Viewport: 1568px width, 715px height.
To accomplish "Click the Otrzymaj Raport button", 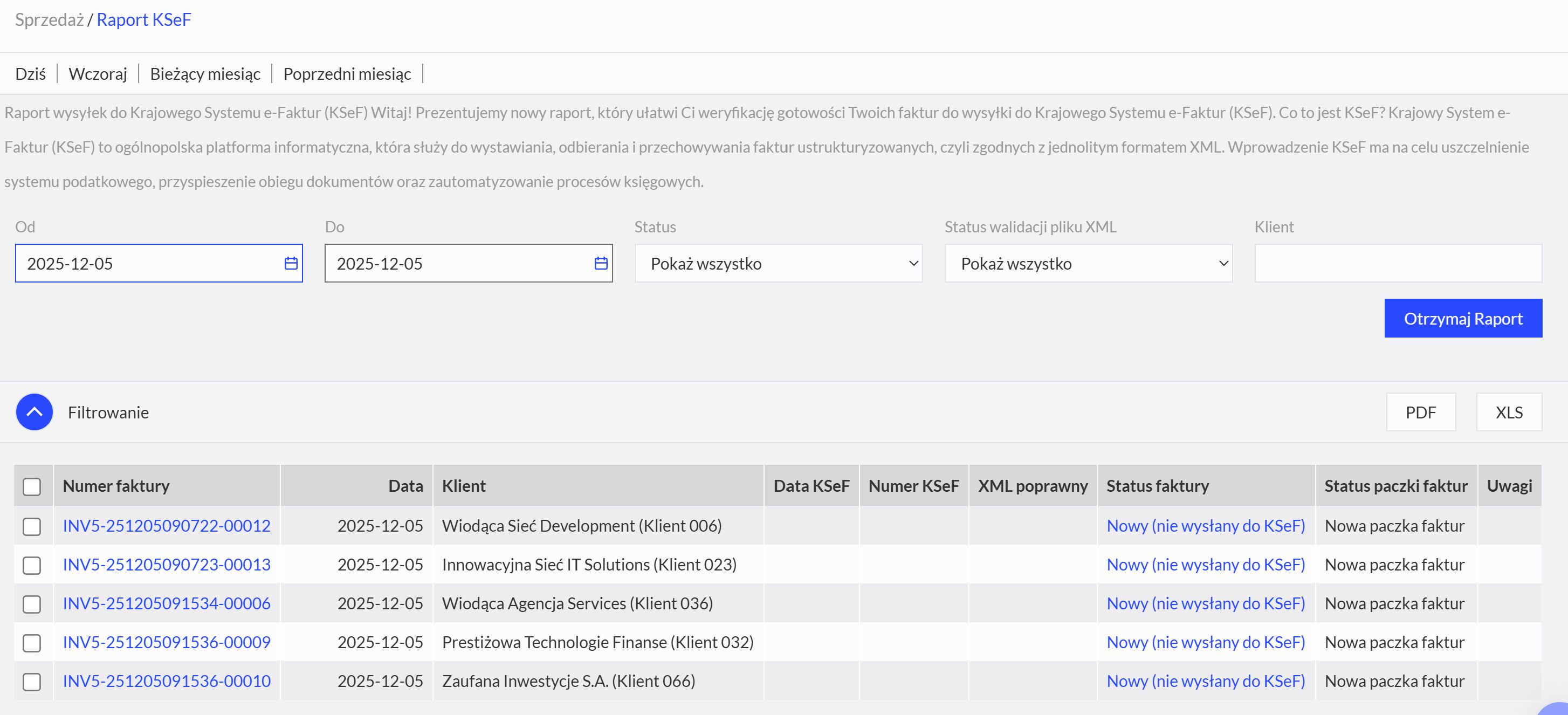I will coord(1463,318).
